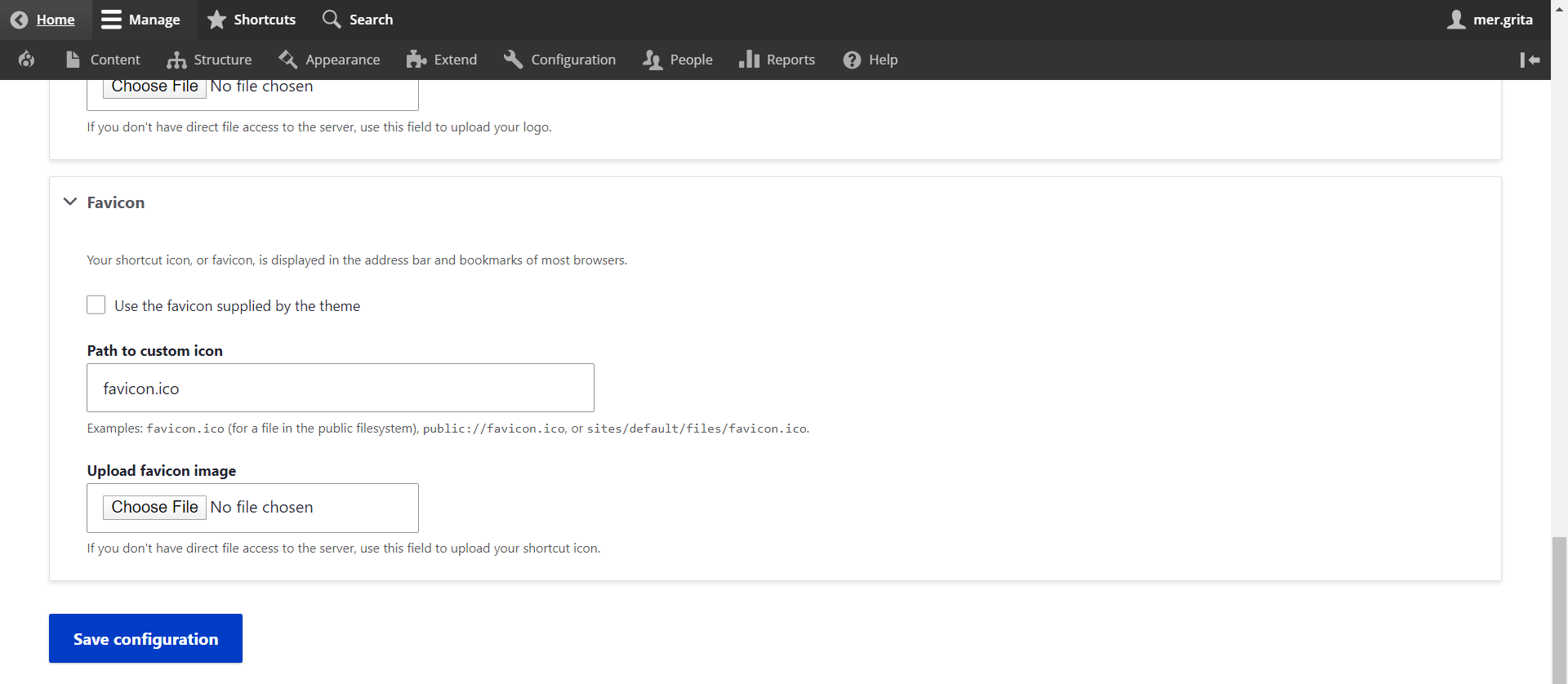Click the Path to custom icon field
The height and width of the screenshot is (684, 1568).
coord(340,388)
